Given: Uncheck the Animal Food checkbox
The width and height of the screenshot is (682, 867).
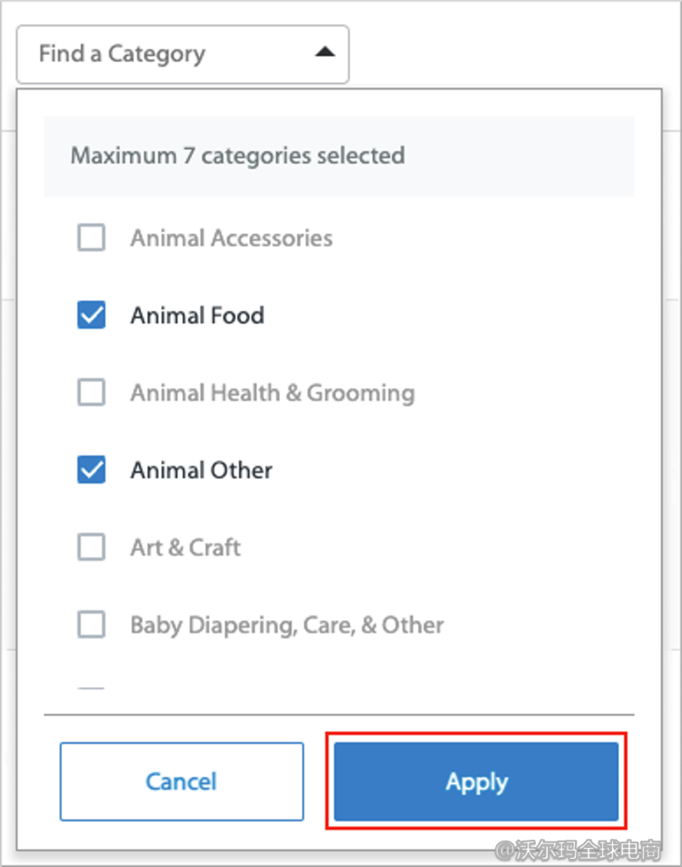Looking at the screenshot, I should click(x=91, y=316).
